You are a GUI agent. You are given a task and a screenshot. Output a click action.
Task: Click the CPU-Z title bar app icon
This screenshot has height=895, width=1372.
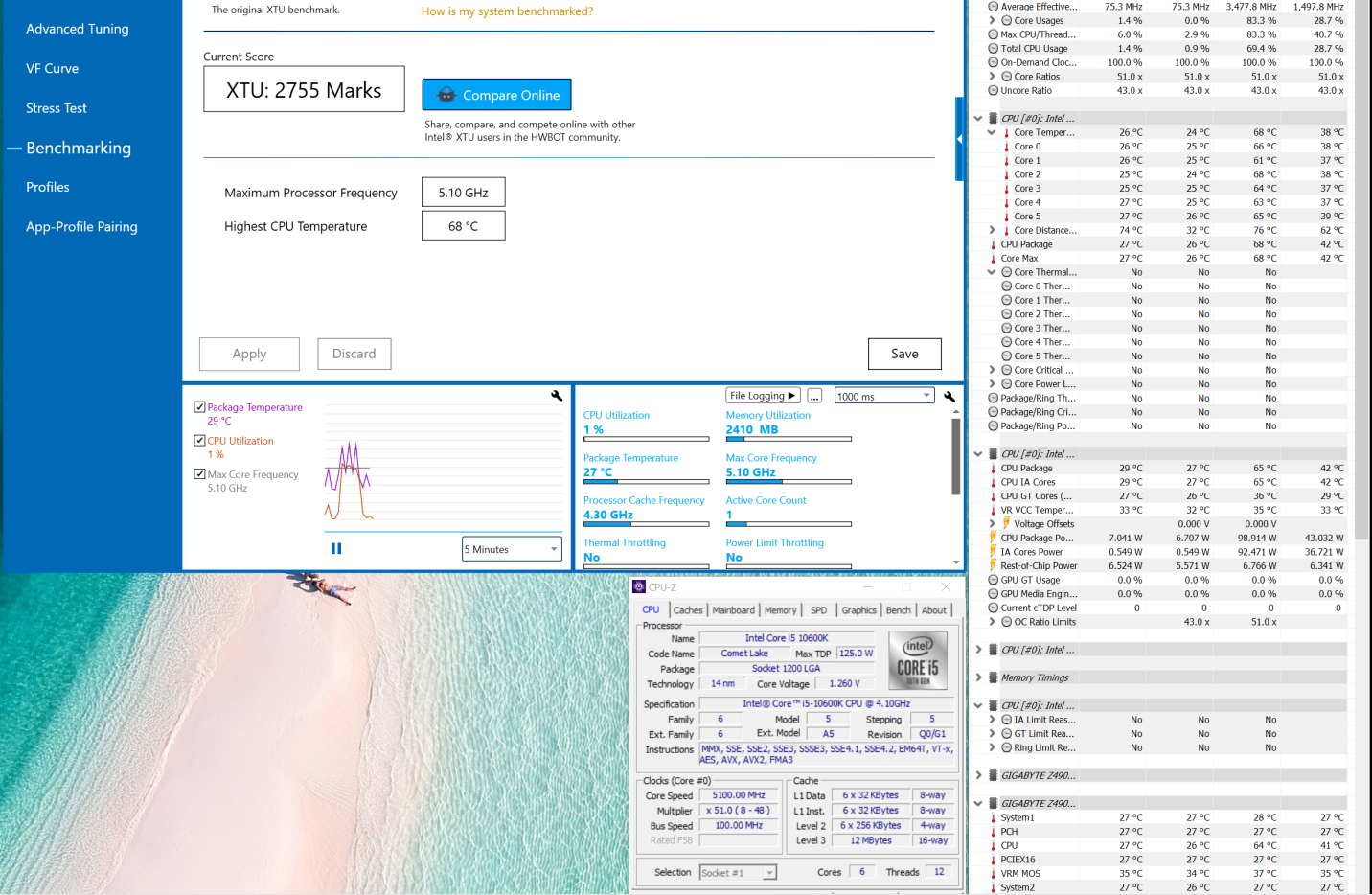click(x=639, y=587)
